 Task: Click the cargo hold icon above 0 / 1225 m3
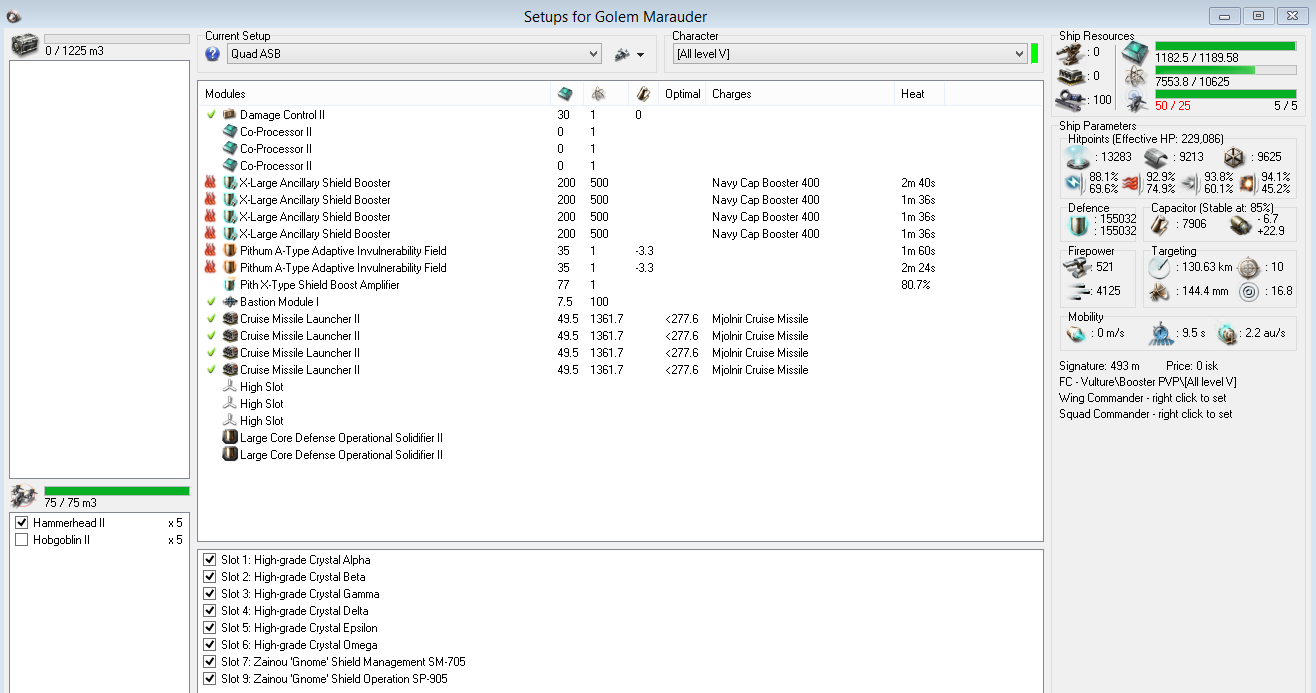point(23,46)
